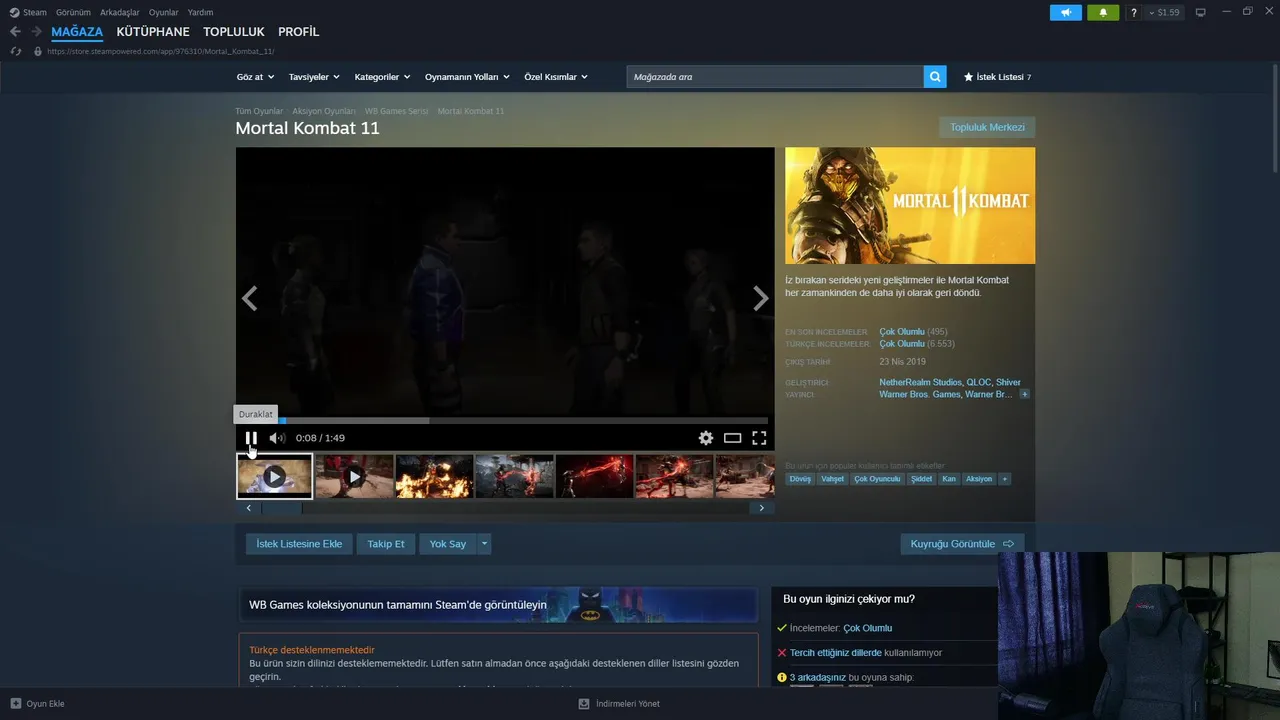Screen dimensions: 1280x720
Task: Click the Steam logo menu
Action: click(x=28, y=12)
